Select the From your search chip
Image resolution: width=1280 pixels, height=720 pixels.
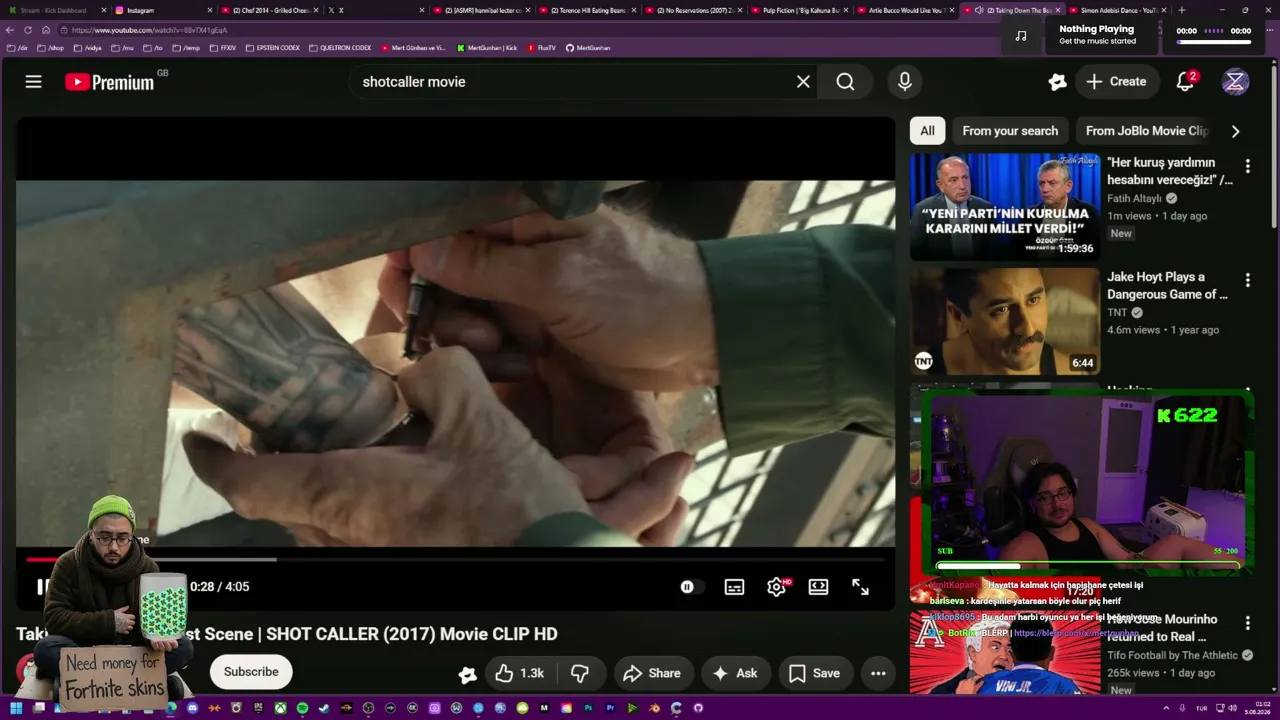pyautogui.click(x=1010, y=131)
